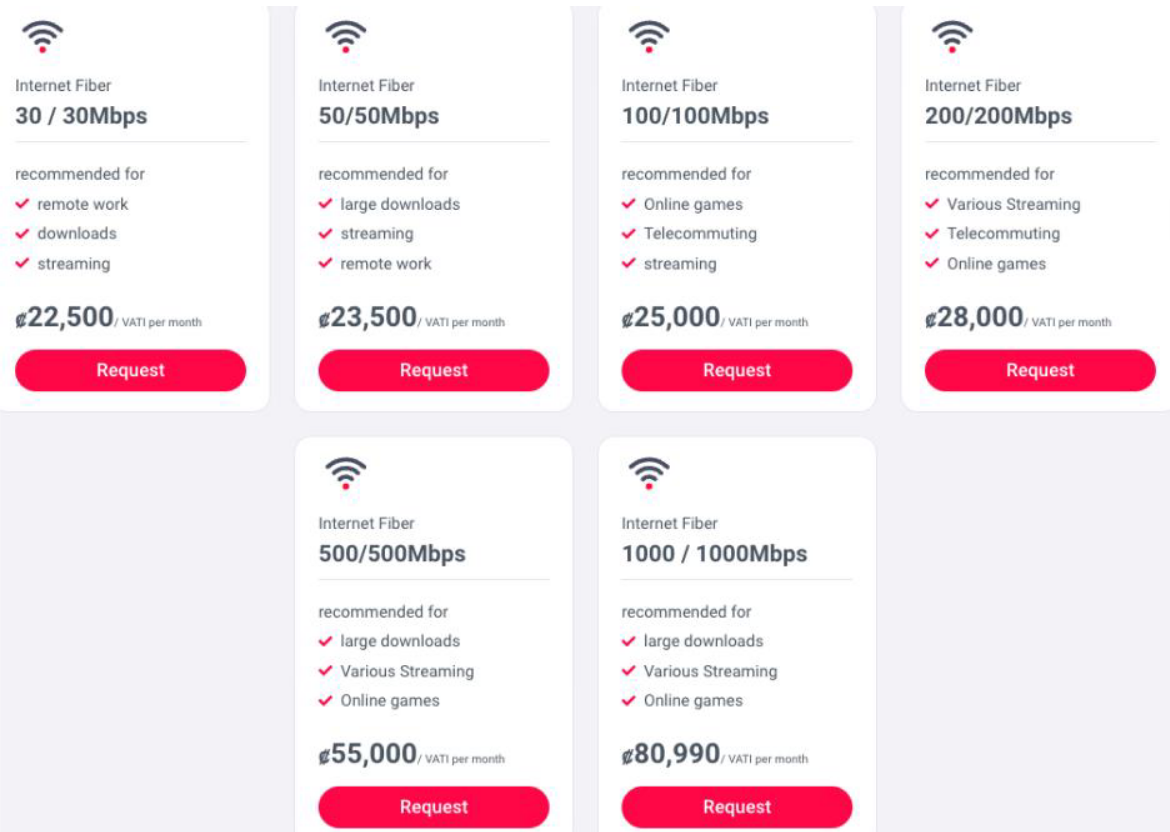This screenshot has width=1170, height=832.
Task: Select the 30 / 30Mbps plan title
Action: pos(81,116)
